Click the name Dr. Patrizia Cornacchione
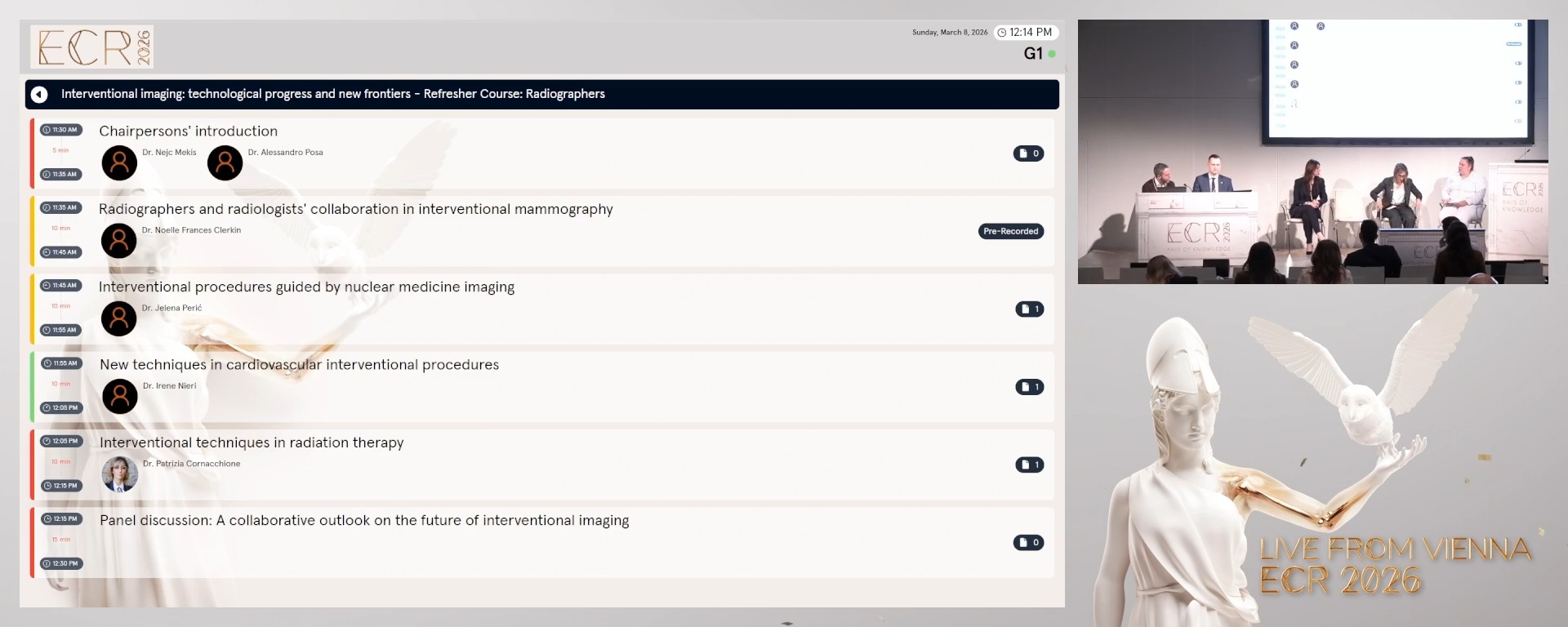1568x627 pixels. tap(191, 464)
